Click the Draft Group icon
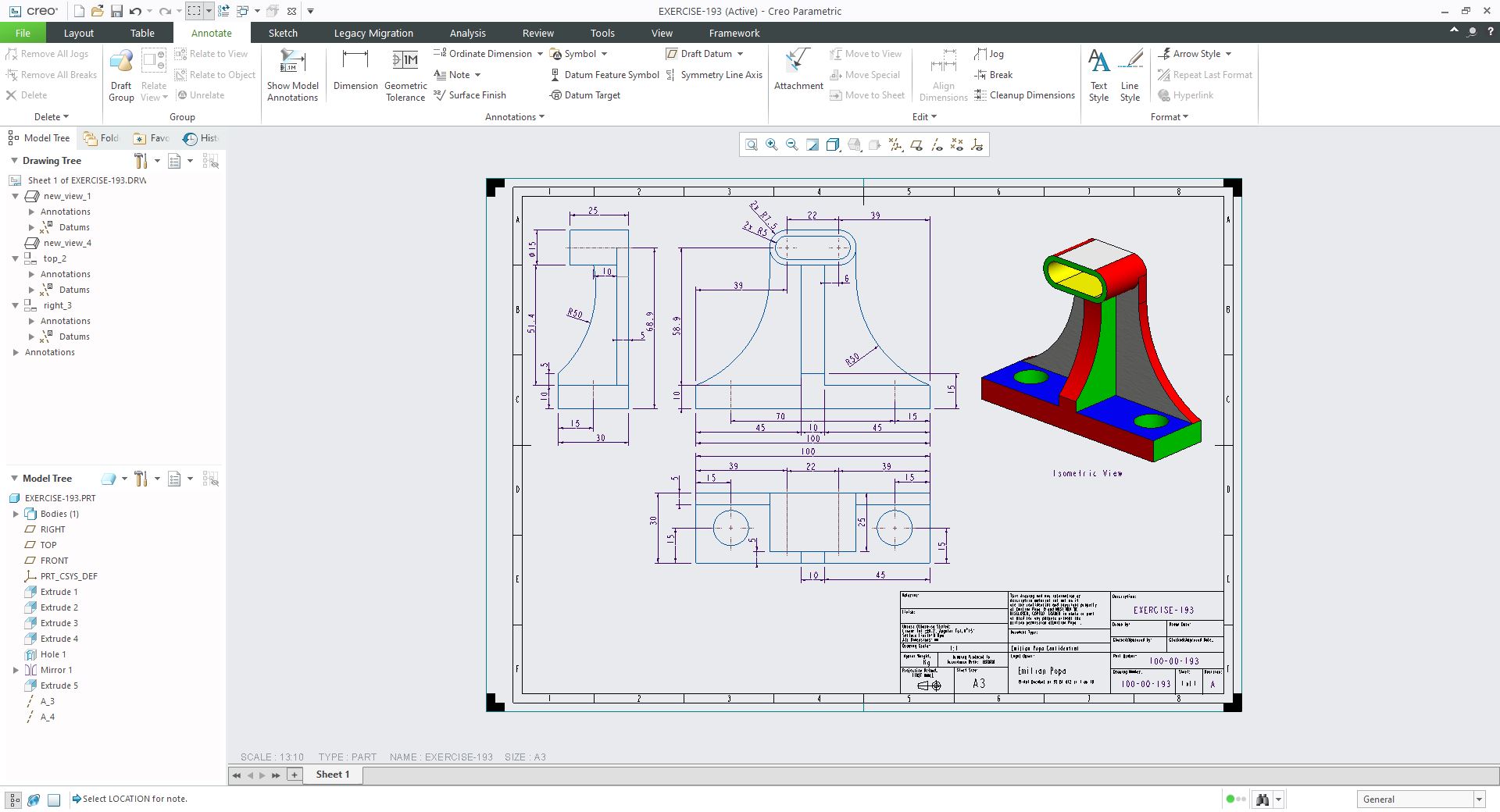The width and height of the screenshot is (1500, 812). click(121, 76)
